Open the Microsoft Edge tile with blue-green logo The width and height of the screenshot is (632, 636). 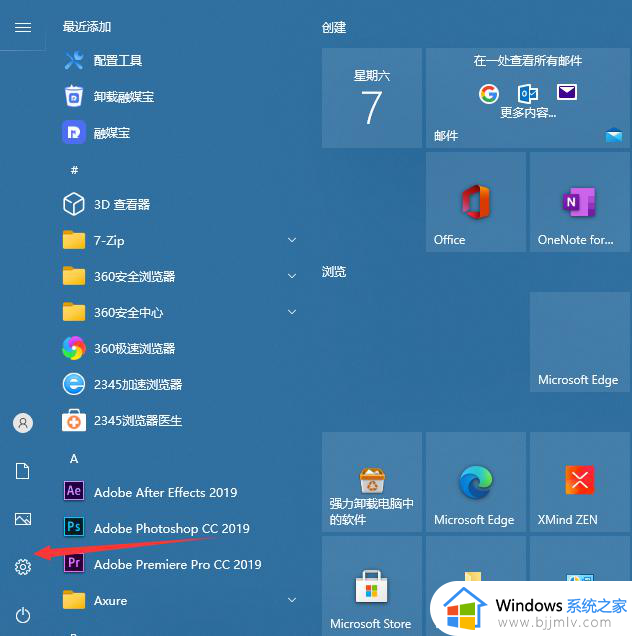pyautogui.click(x=476, y=482)
